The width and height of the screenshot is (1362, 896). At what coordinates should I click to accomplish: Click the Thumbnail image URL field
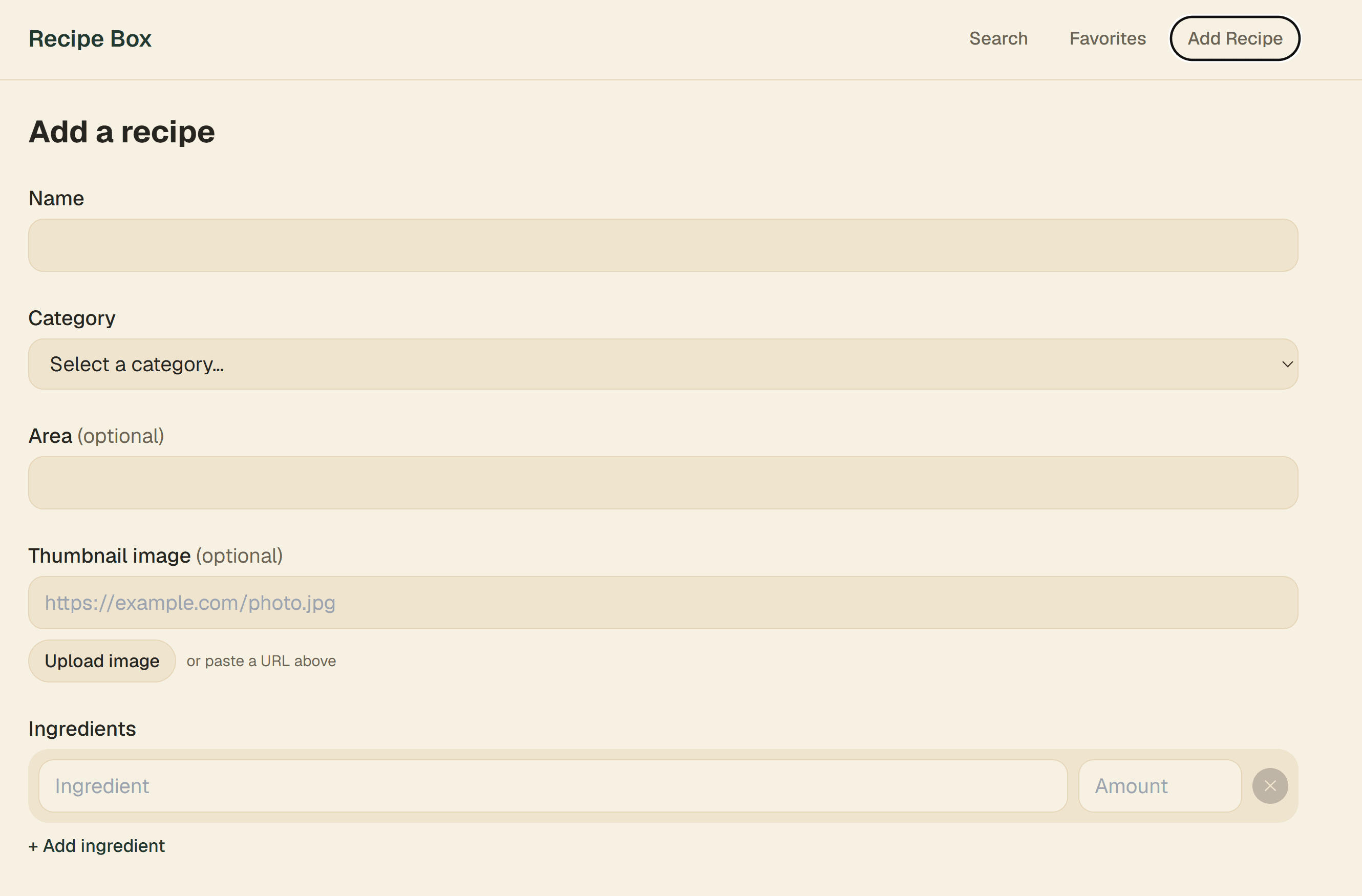663,603
